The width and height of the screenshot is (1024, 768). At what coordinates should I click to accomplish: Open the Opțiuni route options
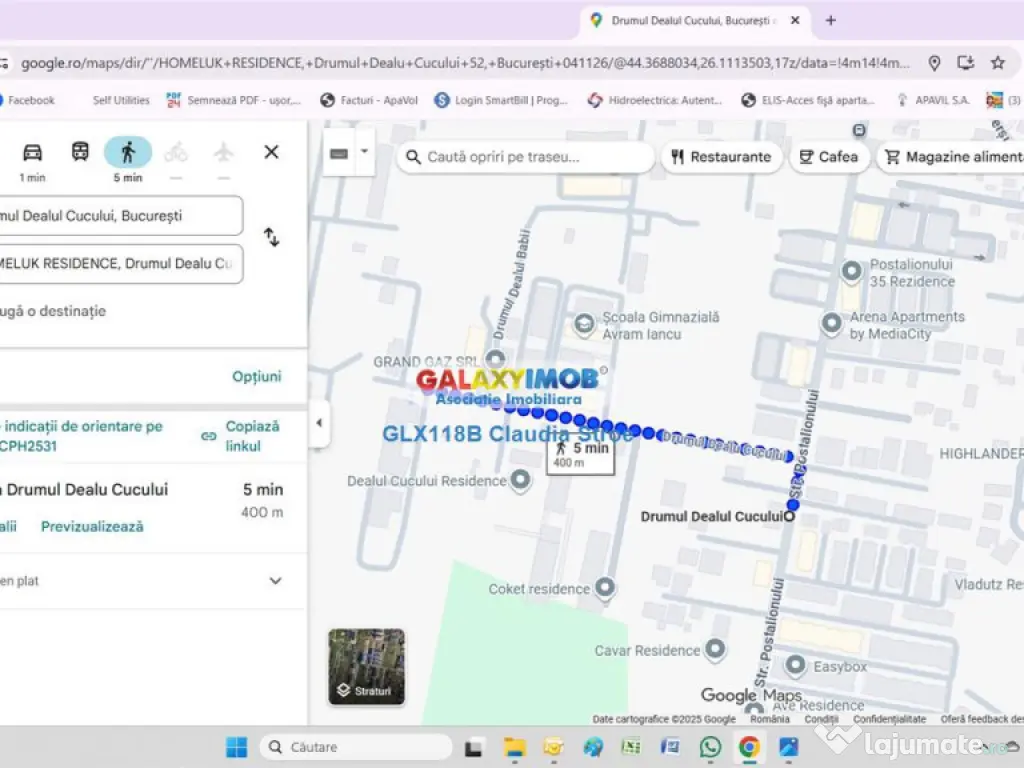pyautogui.click(x=257, y=376)
